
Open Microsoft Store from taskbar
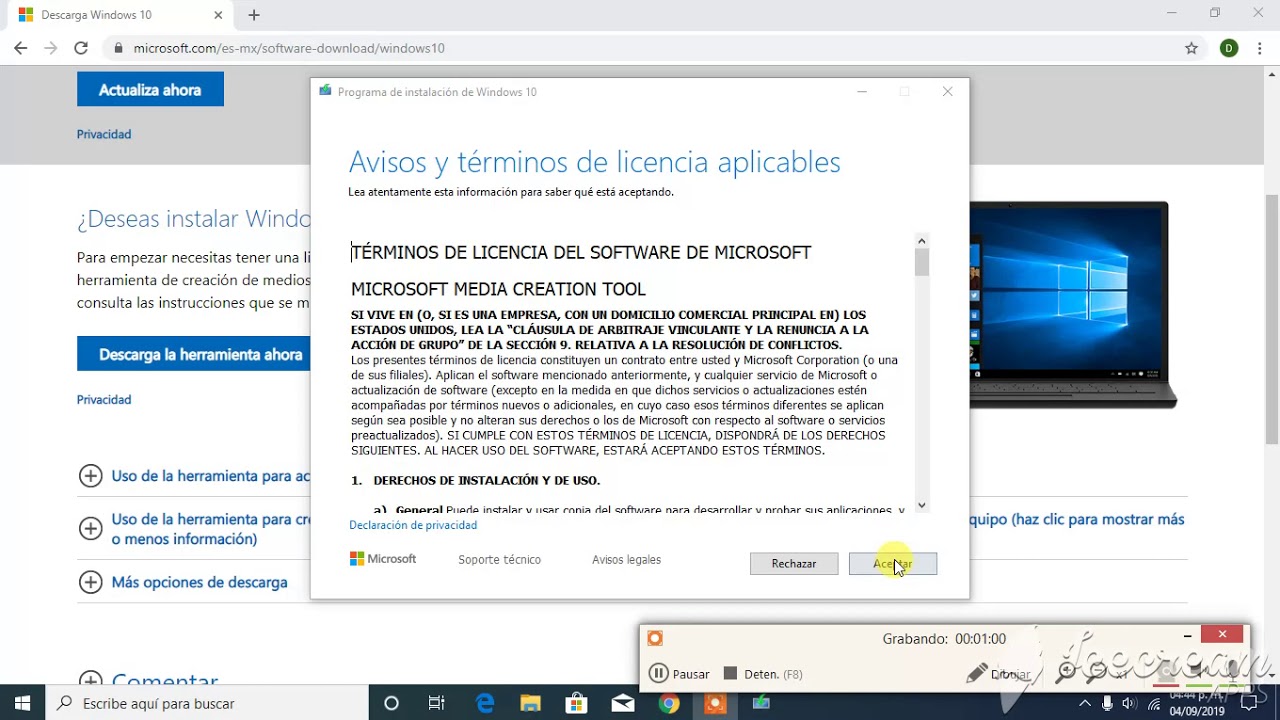(x=577, y=703)
